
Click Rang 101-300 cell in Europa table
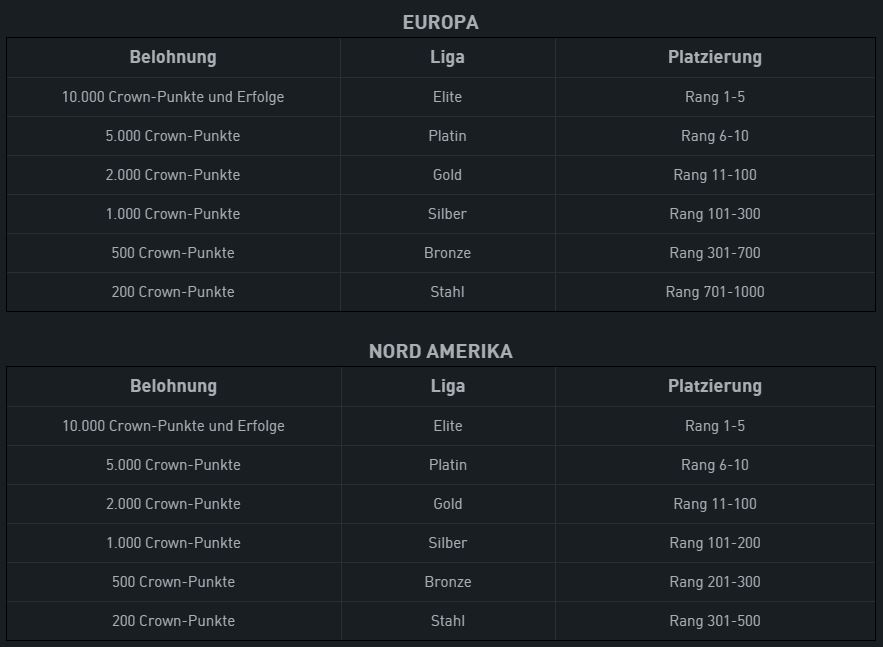(x=715, y=214)
